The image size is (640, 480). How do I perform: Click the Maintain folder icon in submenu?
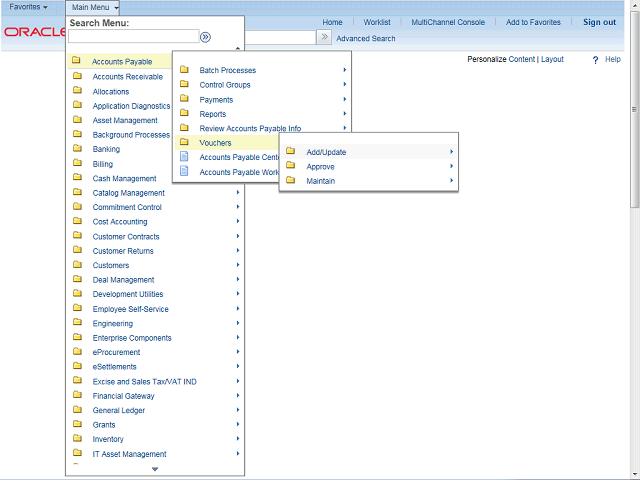click(290, 181)
